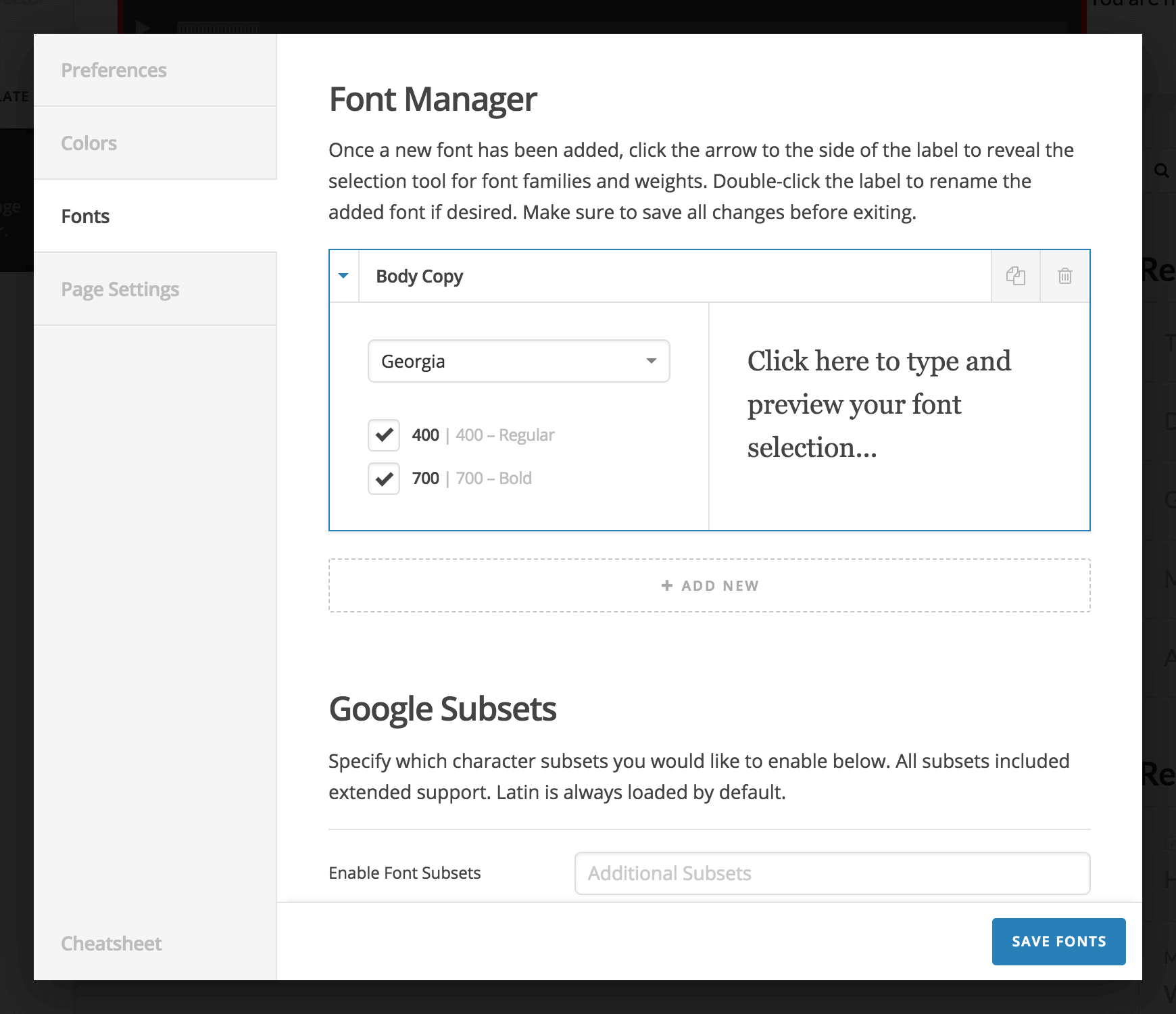Screen dimensions: 1176x1014
Task: Click the video play icon in the background
Action: [x=142, y=27]
